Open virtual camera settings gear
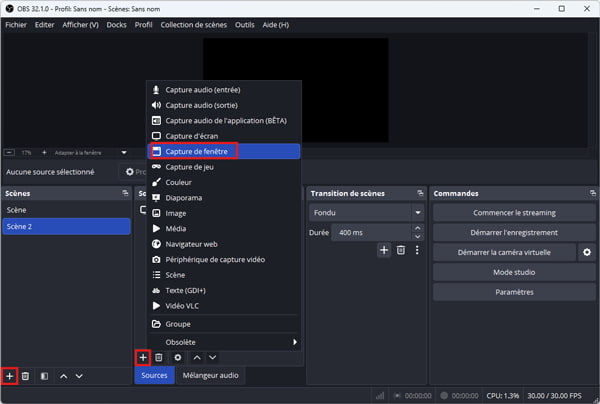The image size is (600, 404). pyautogui.click(x=587, y=252)
